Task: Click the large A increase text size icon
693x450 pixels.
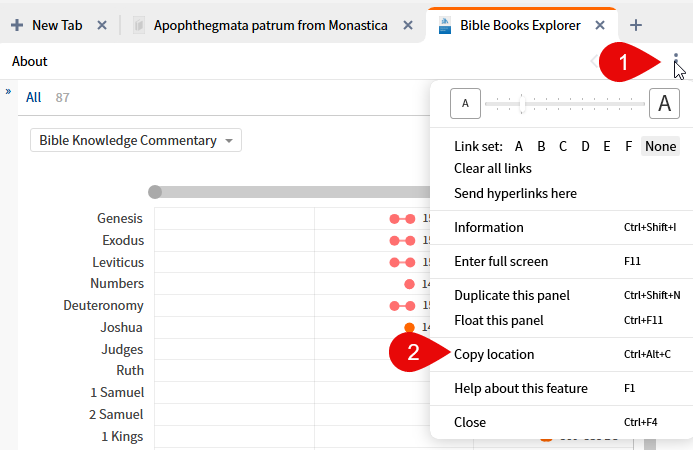Action: click(664, 103)
